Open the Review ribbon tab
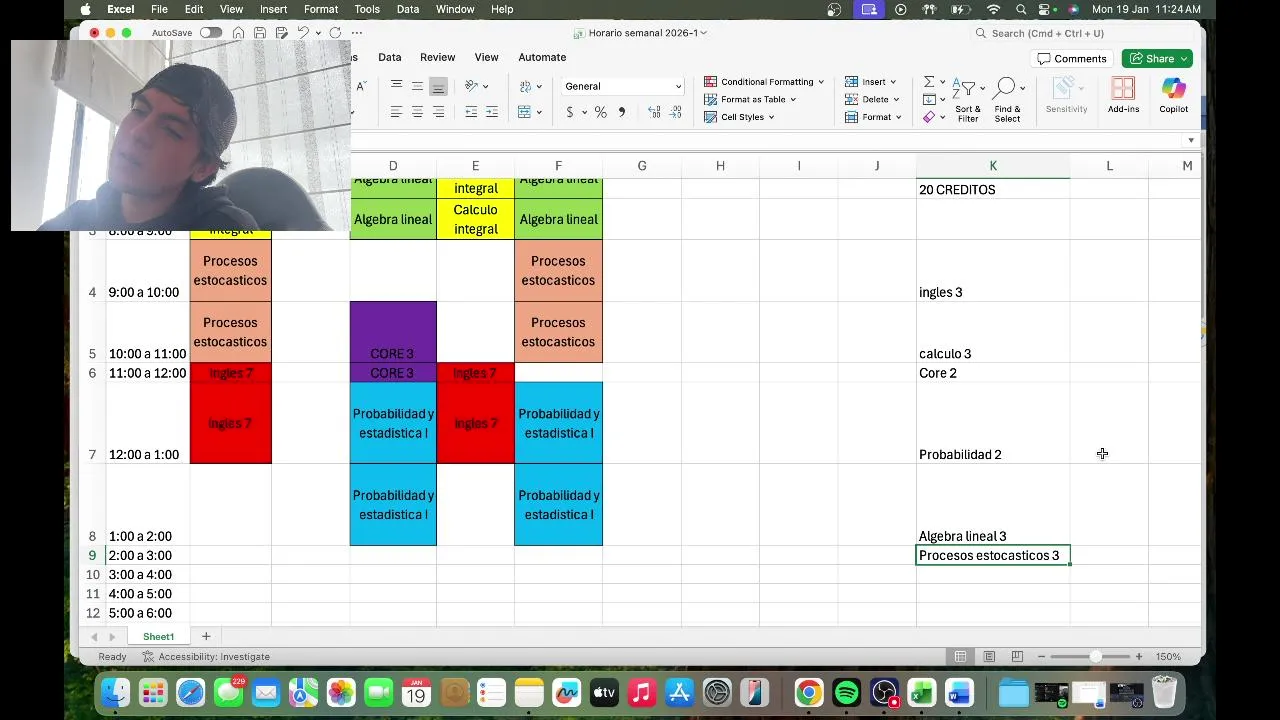 coord(437,57)
